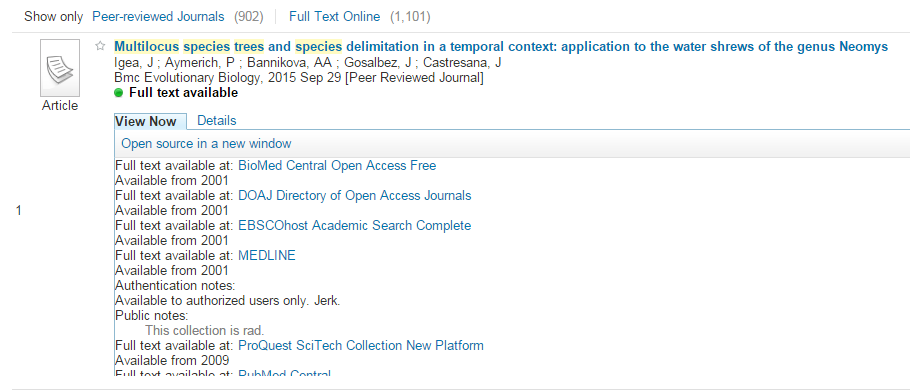Image resolution: width=910 pixels, height=391 pixels.
Task: Click the Article document thumbnail icon
Action: 60,68
